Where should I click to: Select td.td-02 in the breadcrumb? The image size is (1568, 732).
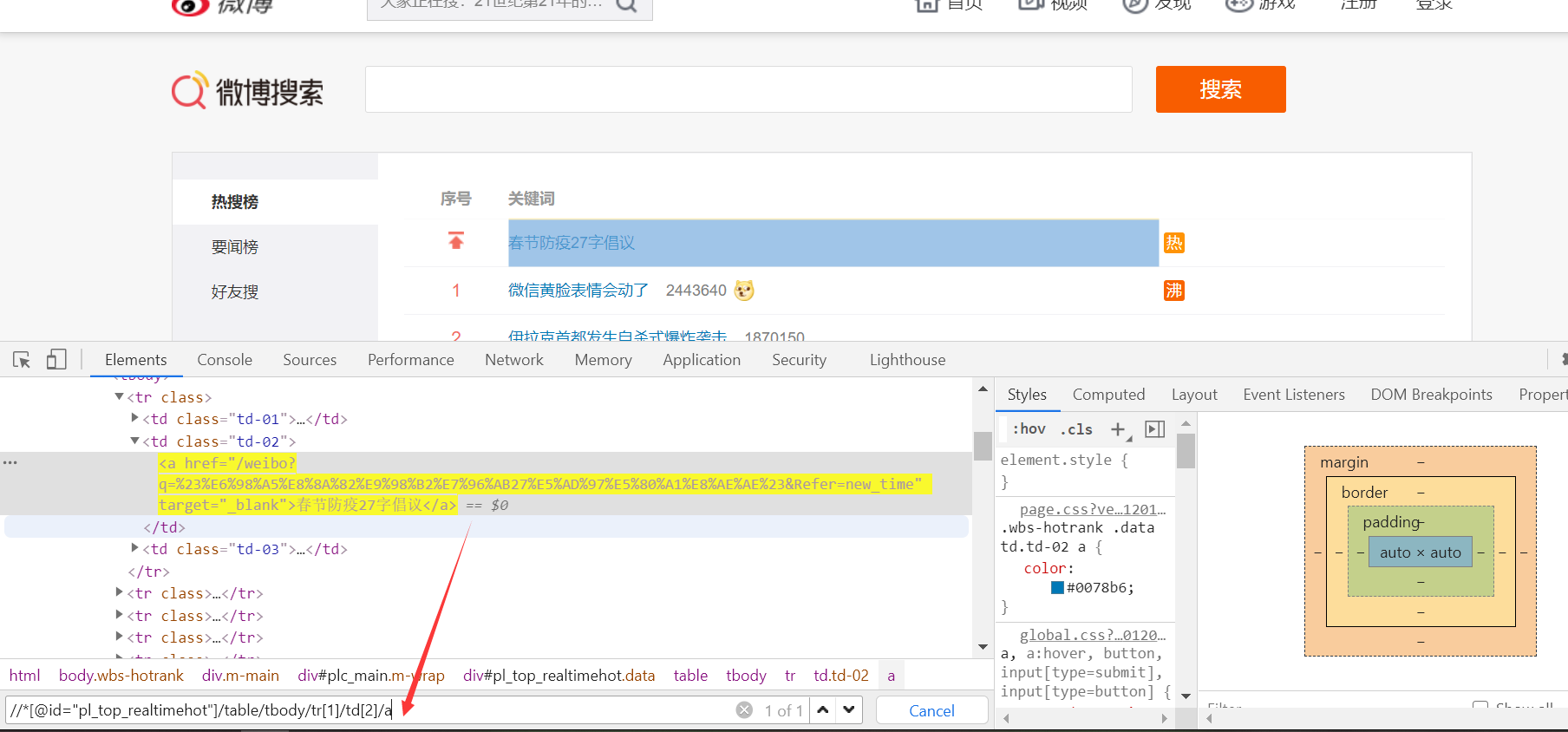(841, 676)
